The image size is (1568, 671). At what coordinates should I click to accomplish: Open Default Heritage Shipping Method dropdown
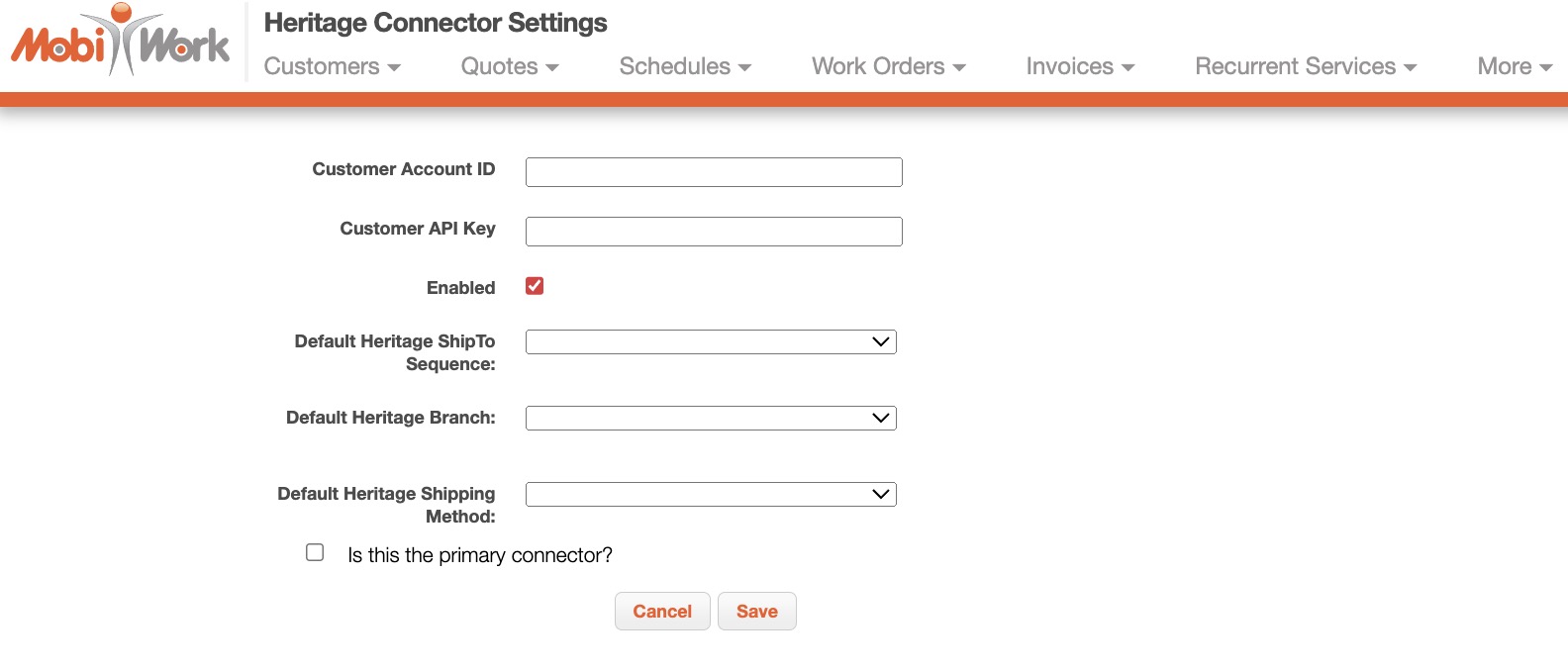pos(711,494)
